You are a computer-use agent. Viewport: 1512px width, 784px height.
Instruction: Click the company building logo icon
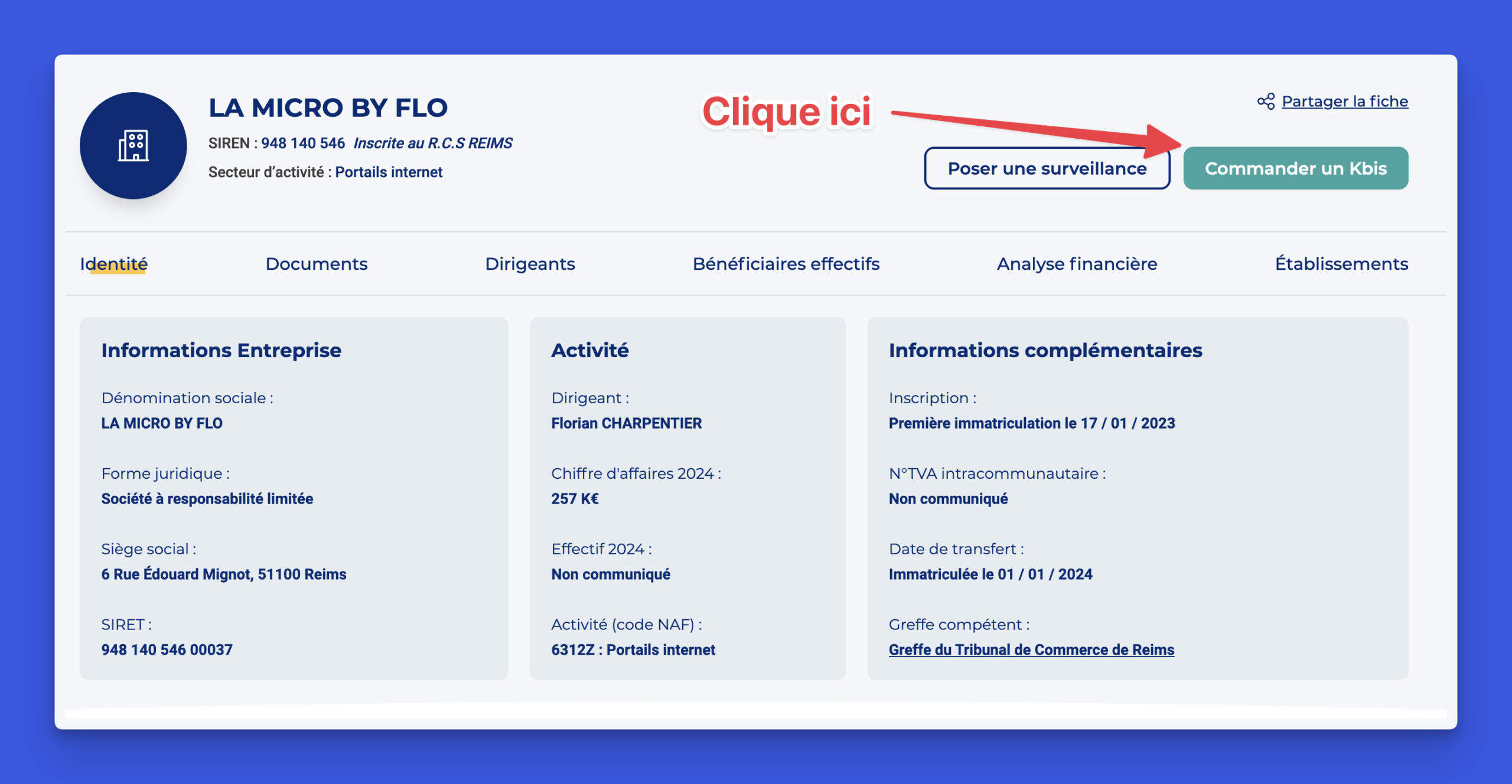[x=133, y=146]
